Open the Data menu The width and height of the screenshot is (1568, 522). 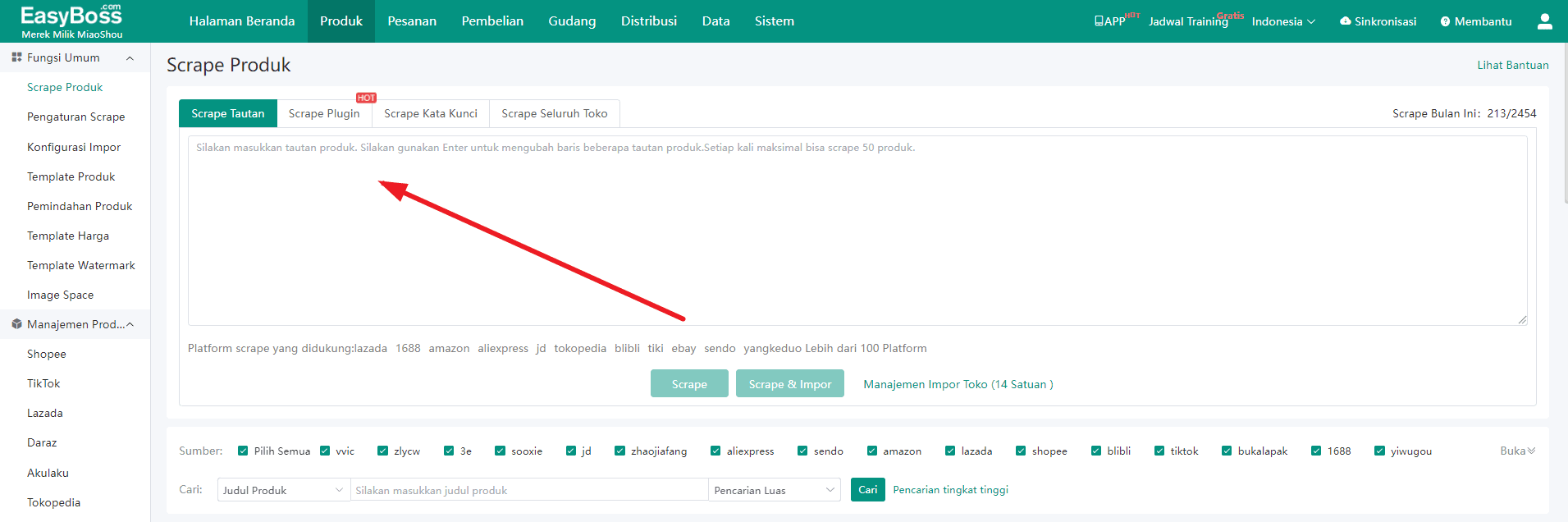716,21
